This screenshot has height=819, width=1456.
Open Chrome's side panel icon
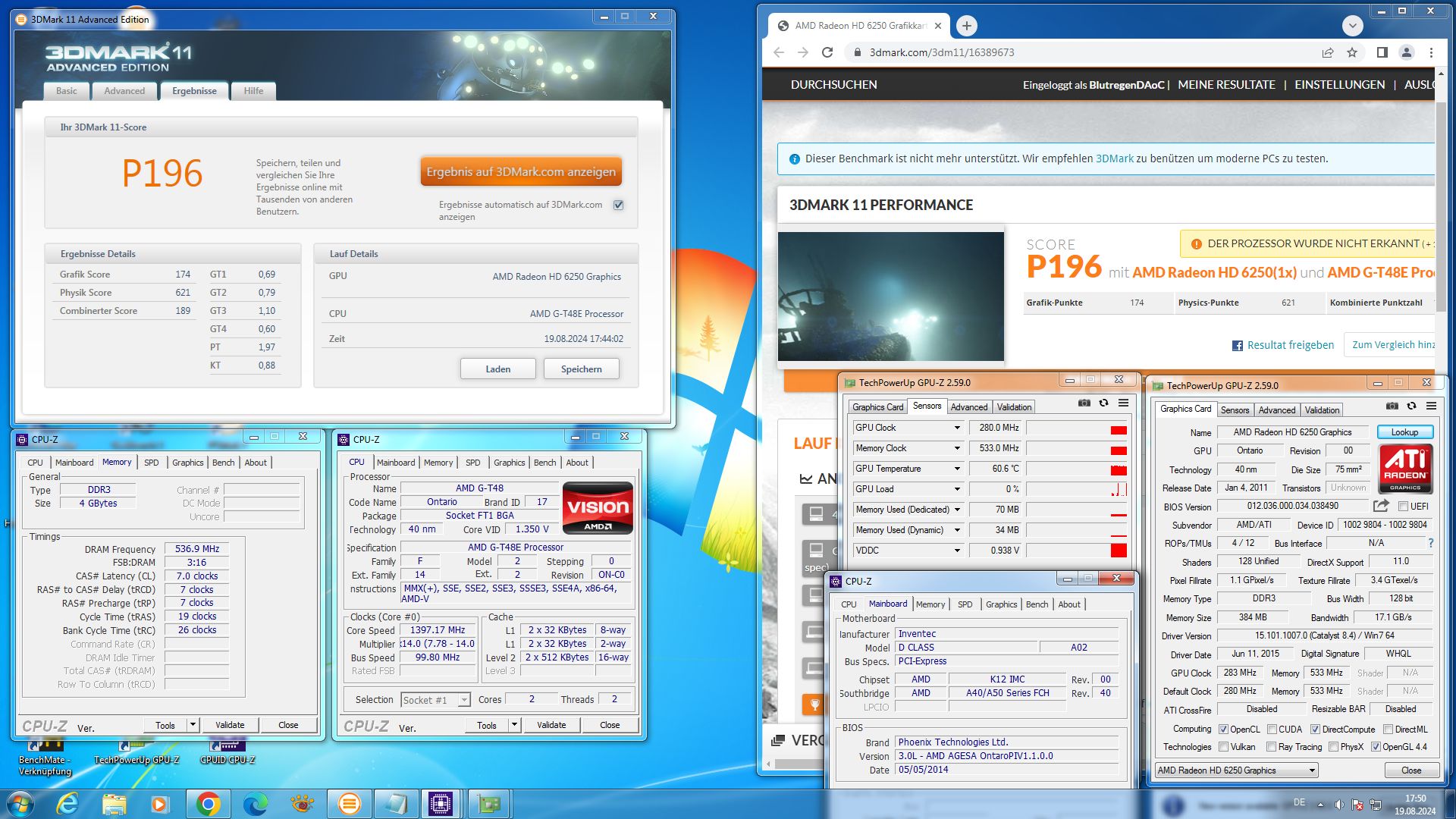[1382, 52]
